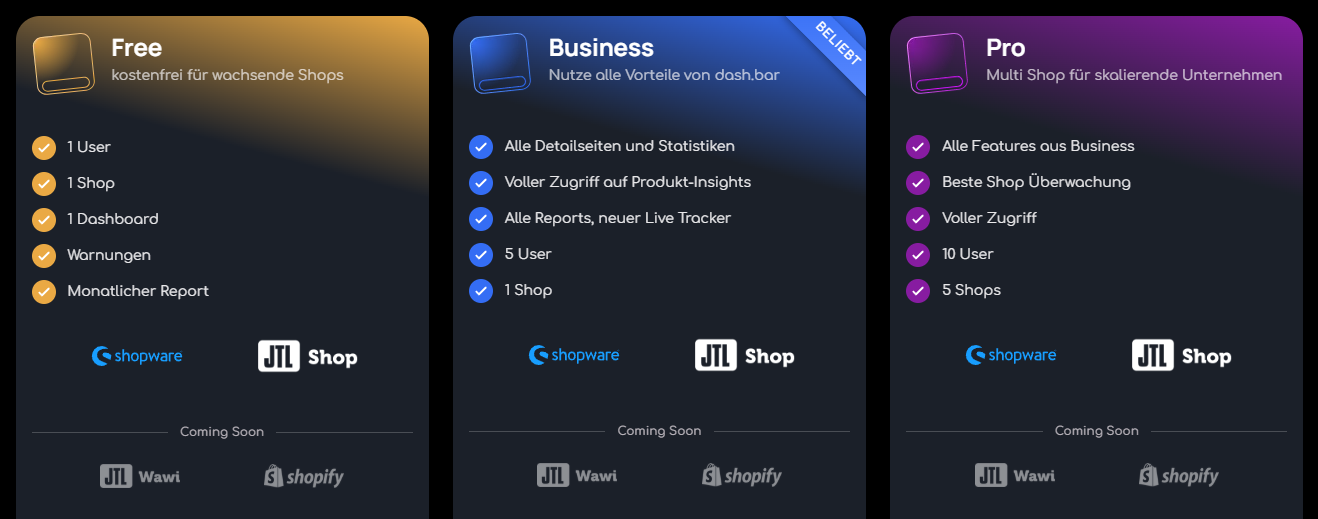Click the JTL Wawi logo under the Free plan
This screenshot has width=1318, height=519.
tap(140, 476)
